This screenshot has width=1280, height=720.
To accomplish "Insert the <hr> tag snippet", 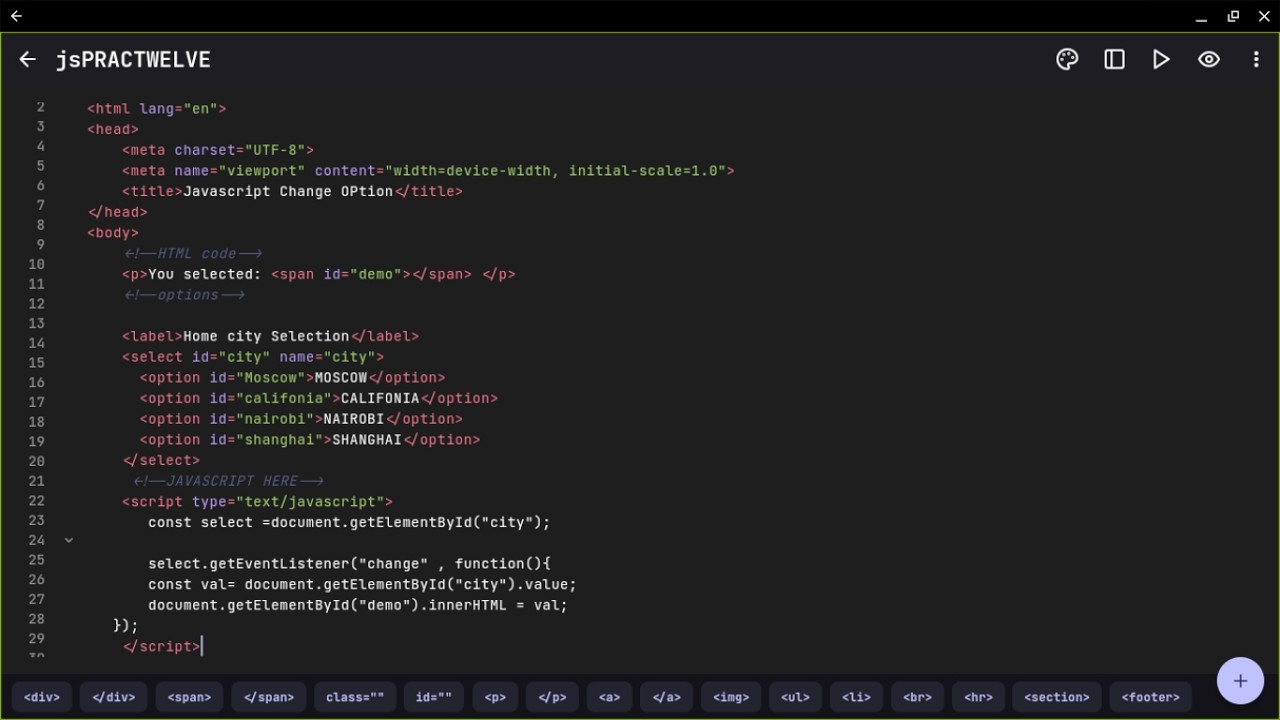I will (x=978, y=697).
